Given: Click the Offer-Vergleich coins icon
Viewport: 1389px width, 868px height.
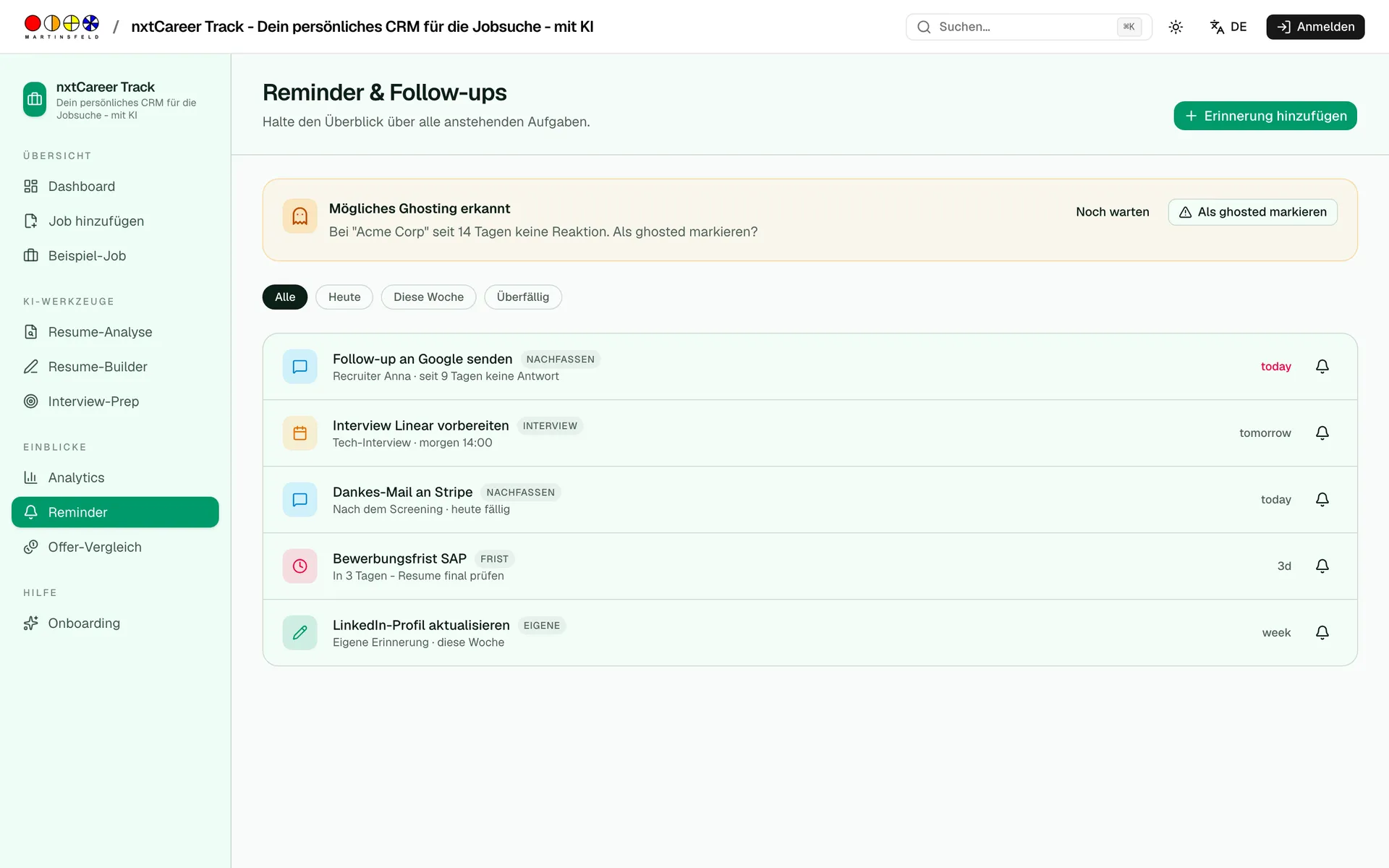Looking at the screenshot, I should click(30, 547).
